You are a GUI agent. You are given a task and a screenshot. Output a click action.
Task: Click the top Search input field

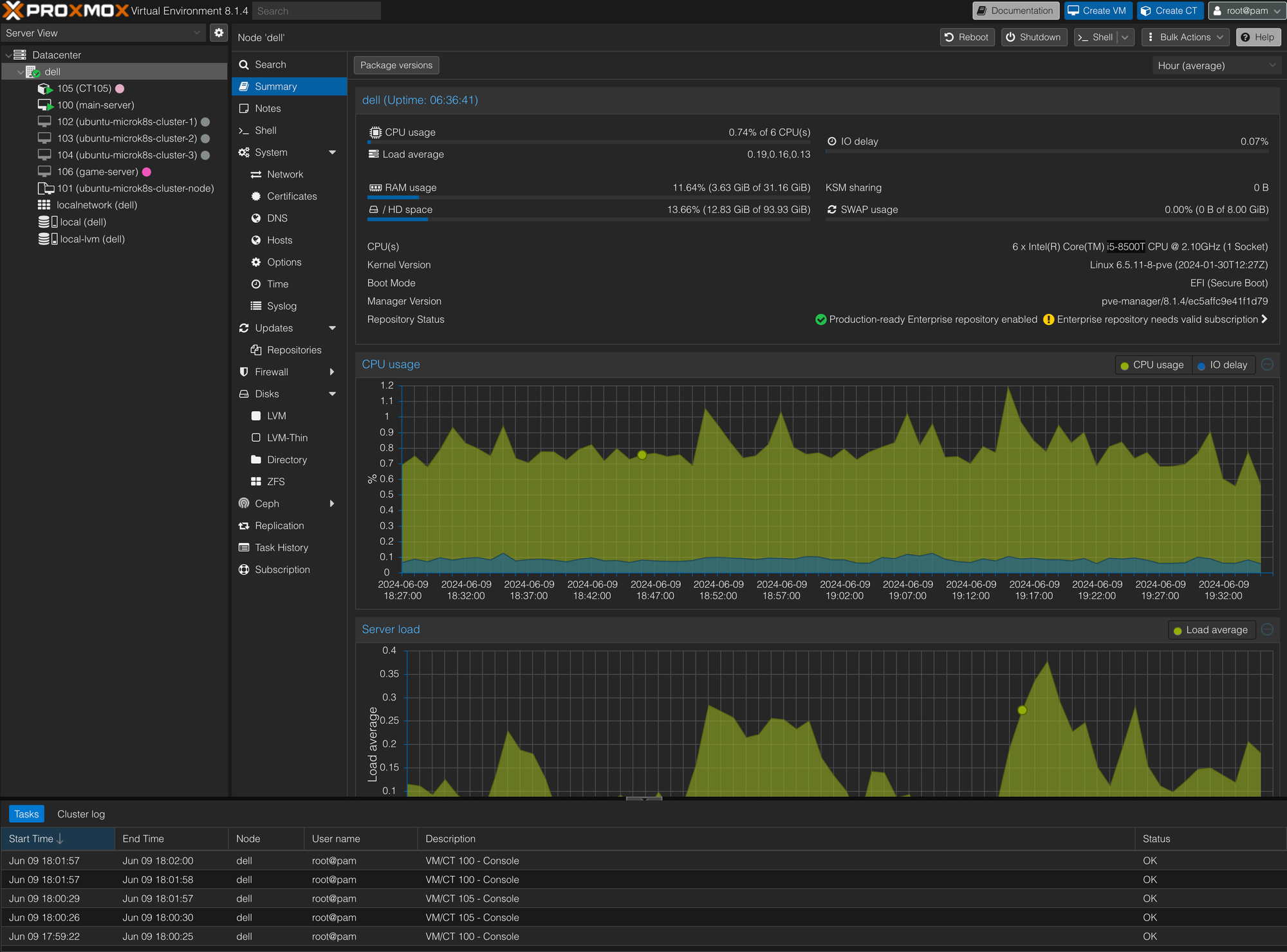coord(316,11)
